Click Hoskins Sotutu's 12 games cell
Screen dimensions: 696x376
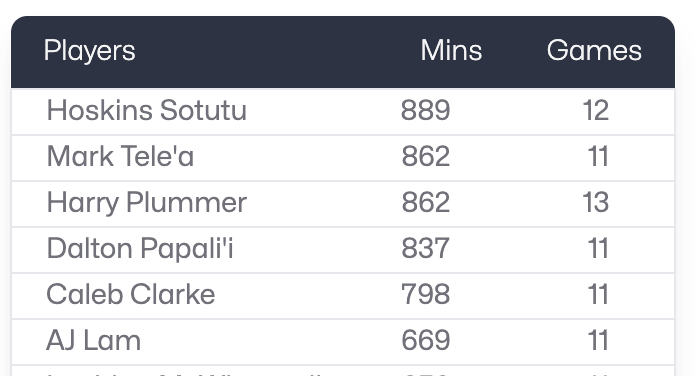[596, 110]
